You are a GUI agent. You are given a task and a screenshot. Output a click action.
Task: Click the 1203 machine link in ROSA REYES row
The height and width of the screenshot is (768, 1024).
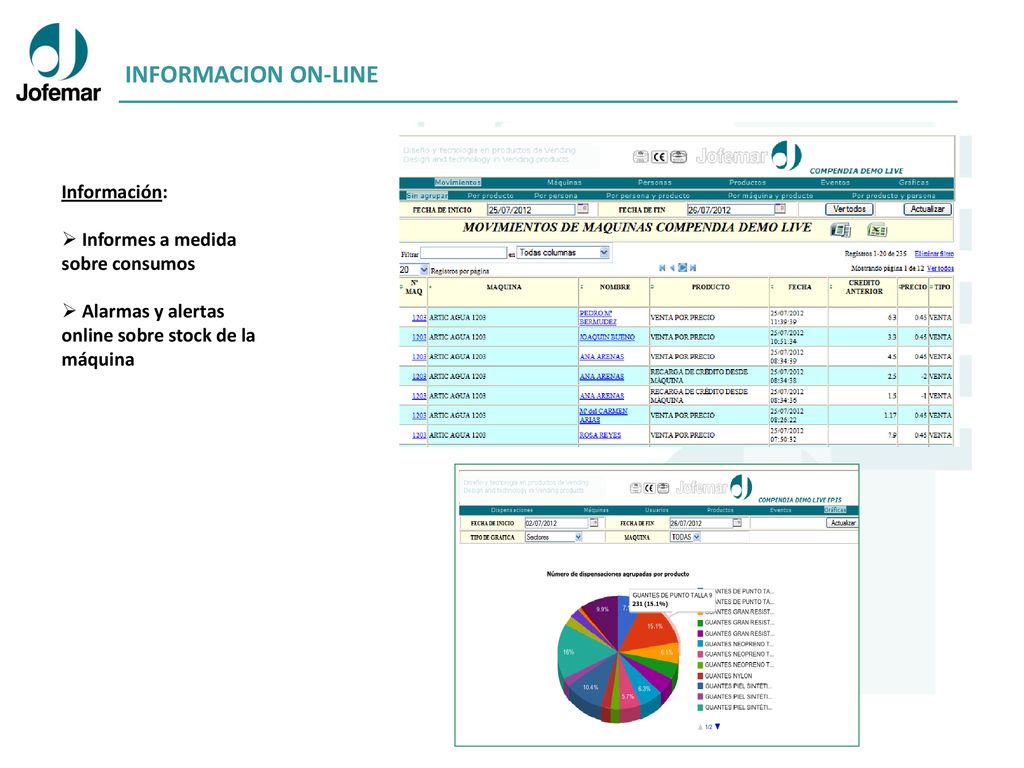point(419,435)
